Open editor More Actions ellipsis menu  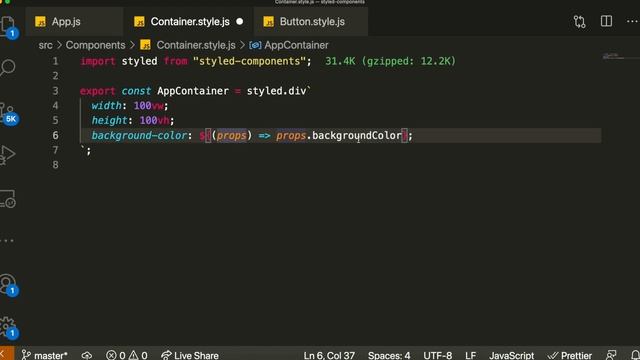[632, 21]
